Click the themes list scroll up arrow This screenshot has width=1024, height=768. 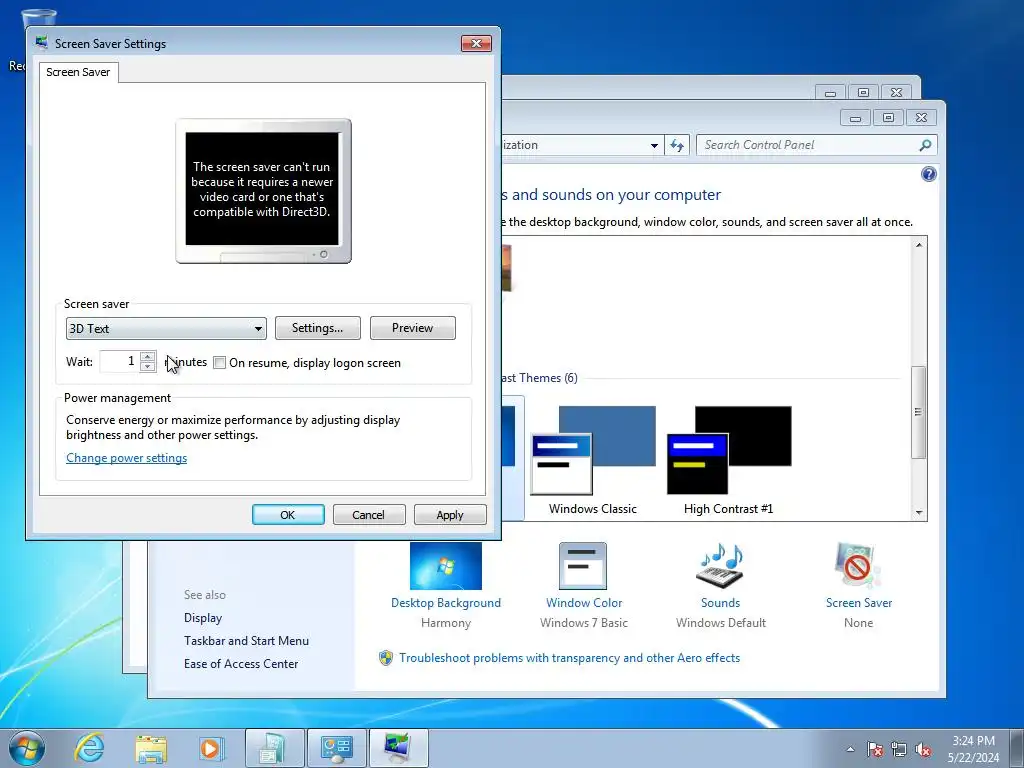coord(919,245)
